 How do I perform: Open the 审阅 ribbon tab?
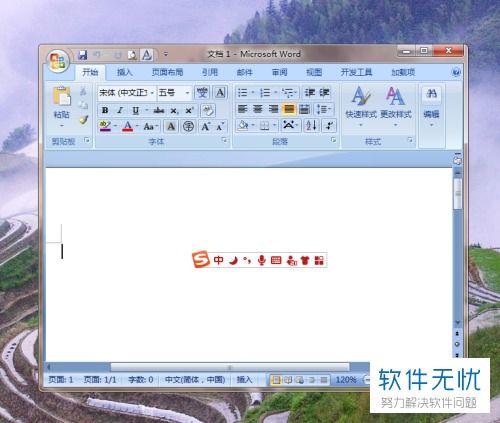279,72
